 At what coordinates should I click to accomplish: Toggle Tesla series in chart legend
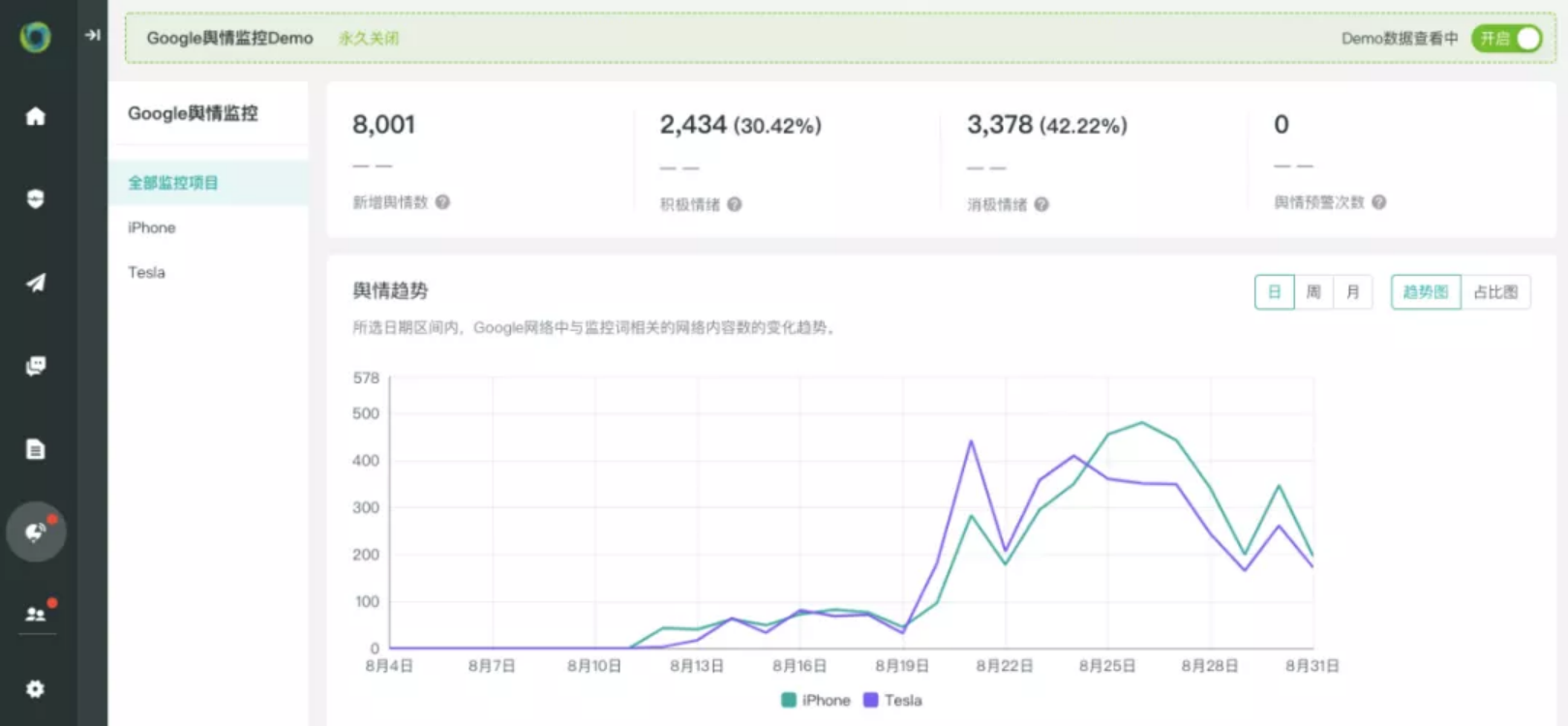point(892,700)
